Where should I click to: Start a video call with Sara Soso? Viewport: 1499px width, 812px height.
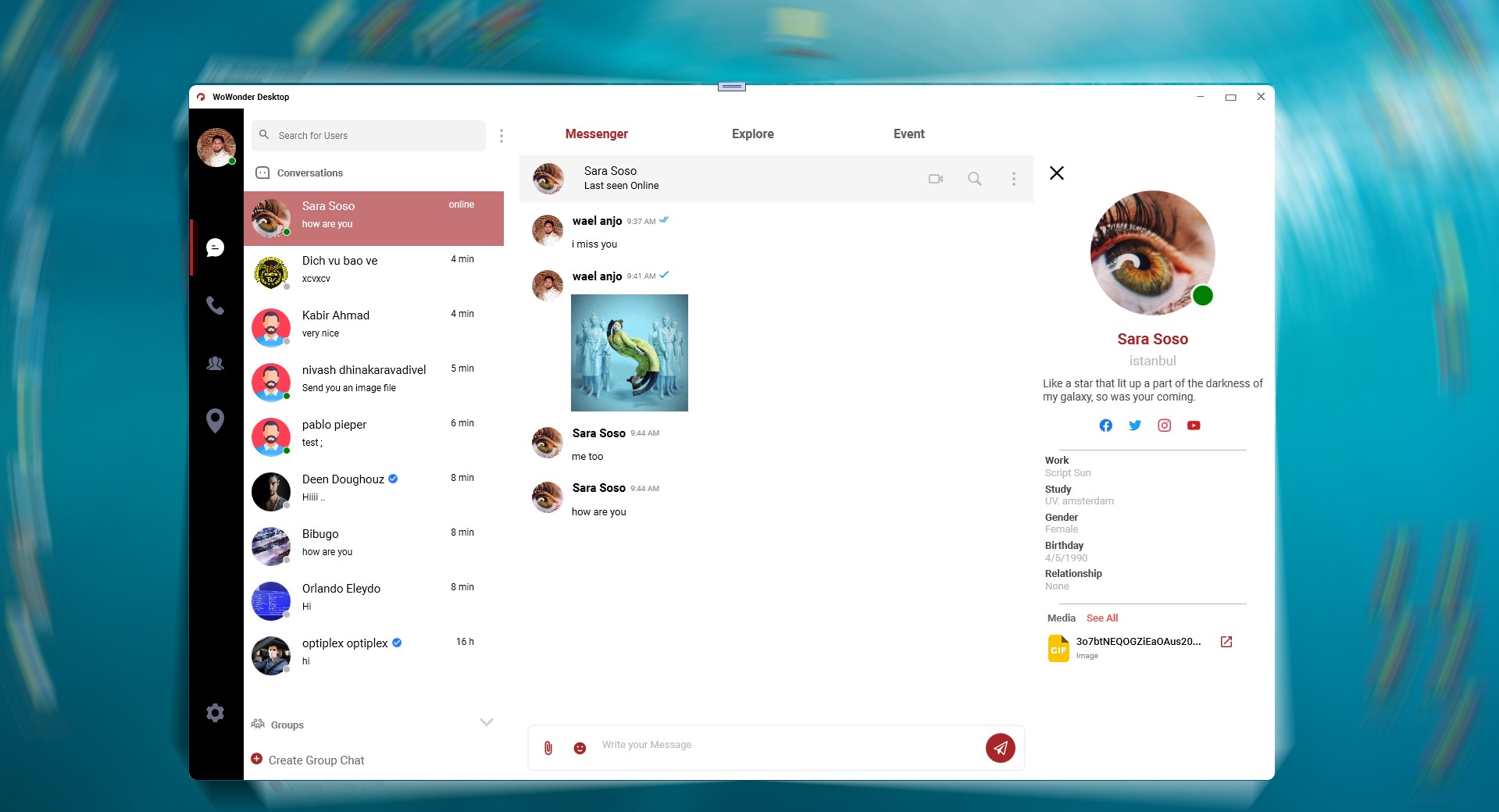935,179
